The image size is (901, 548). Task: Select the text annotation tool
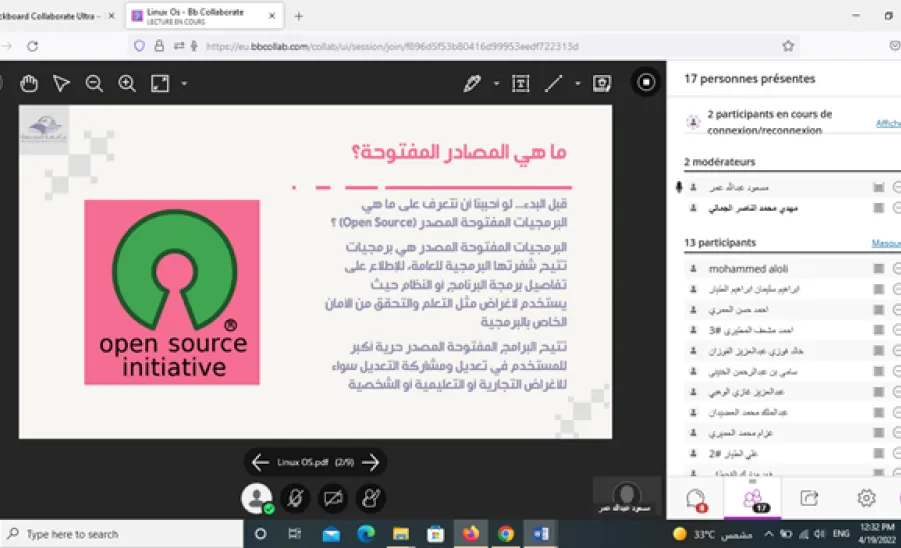click(x=521, y=84)
